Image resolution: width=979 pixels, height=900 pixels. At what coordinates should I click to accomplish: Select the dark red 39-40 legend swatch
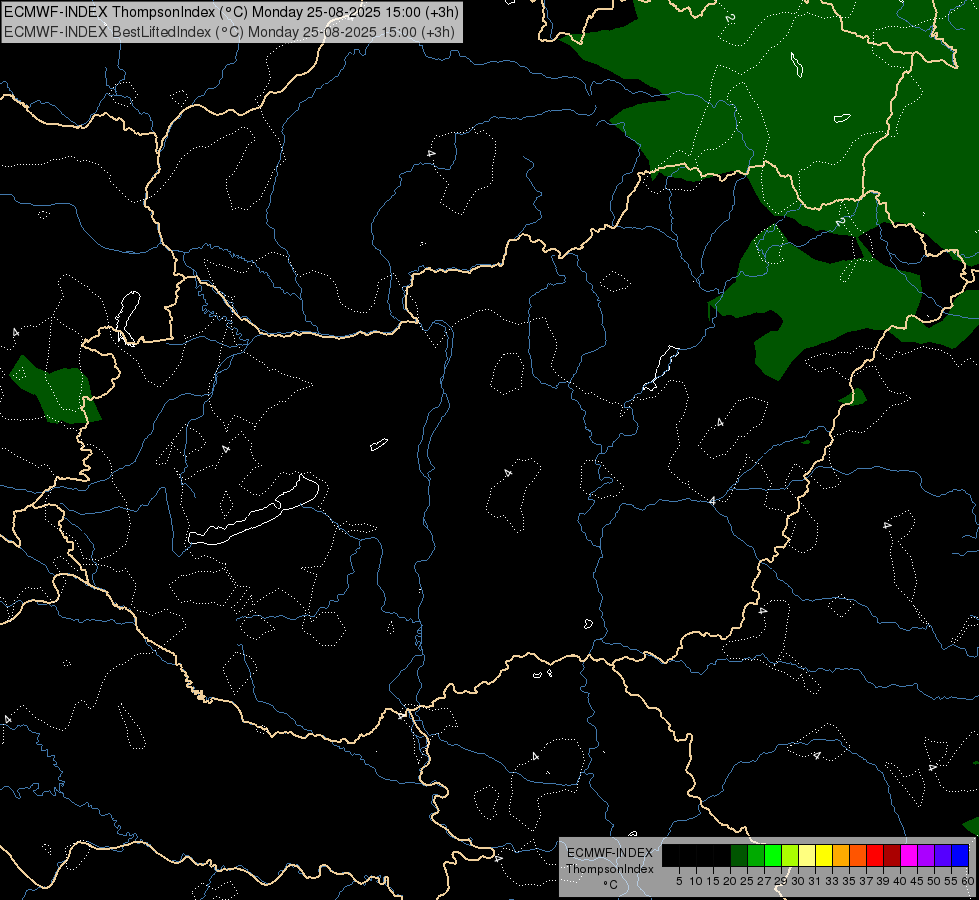892,855
